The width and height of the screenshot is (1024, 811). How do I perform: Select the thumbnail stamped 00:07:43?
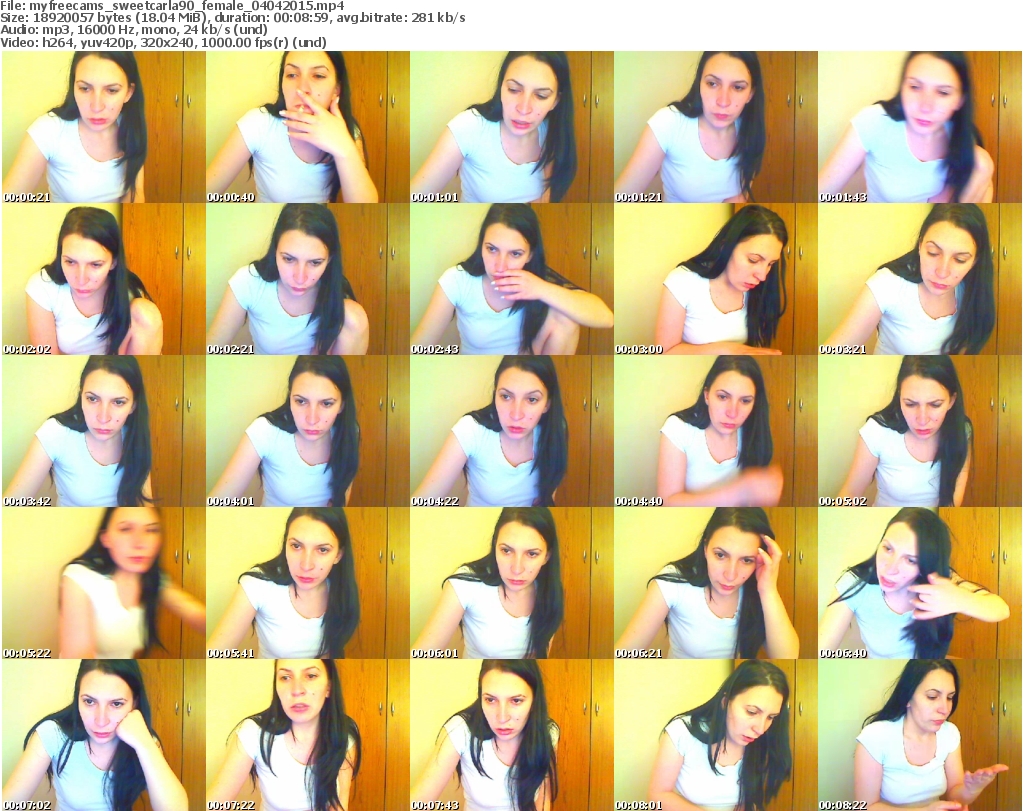pyautogui.click(x=512, y=735)
